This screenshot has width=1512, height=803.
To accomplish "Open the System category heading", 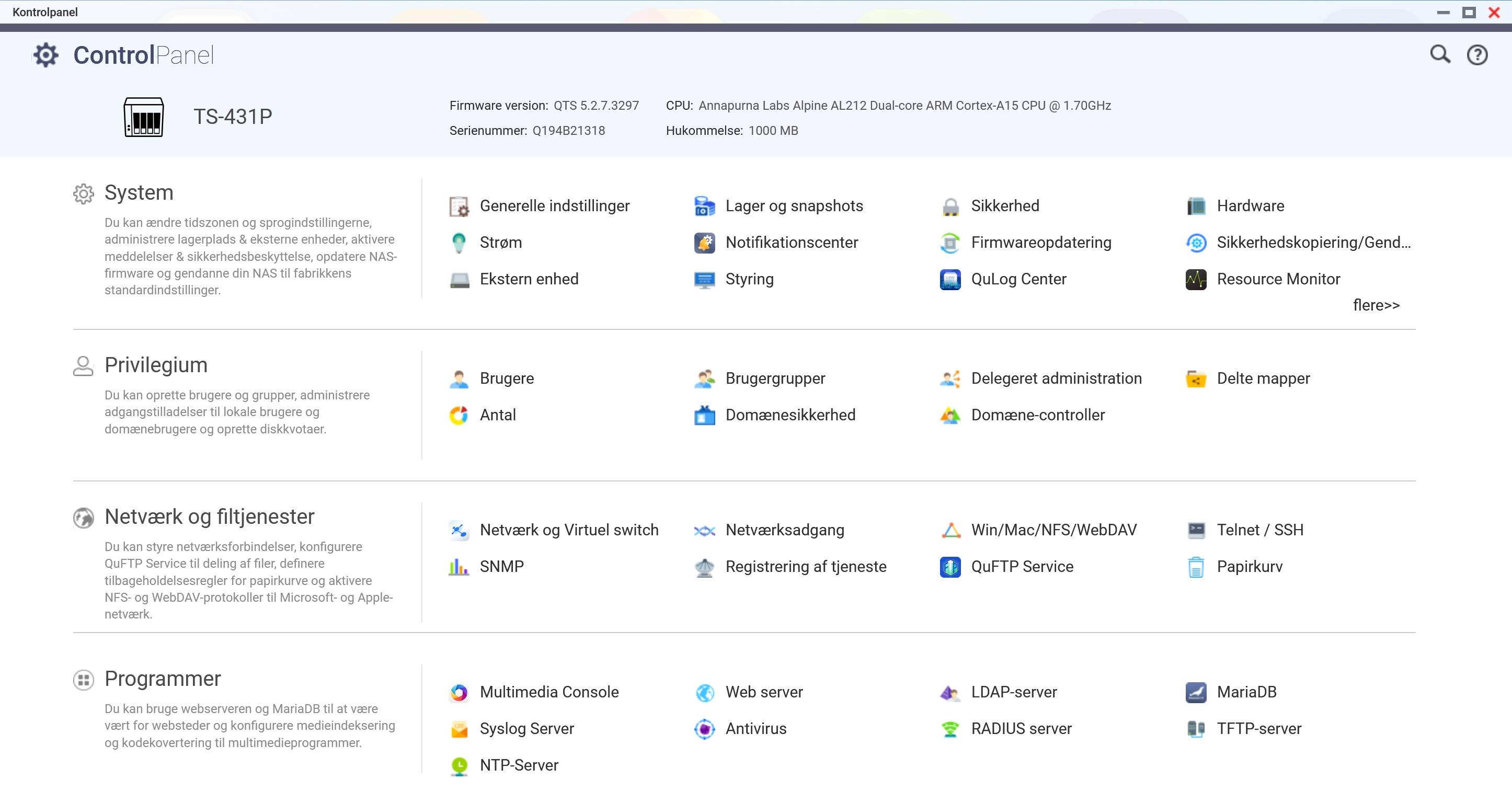I will (139, 192).
